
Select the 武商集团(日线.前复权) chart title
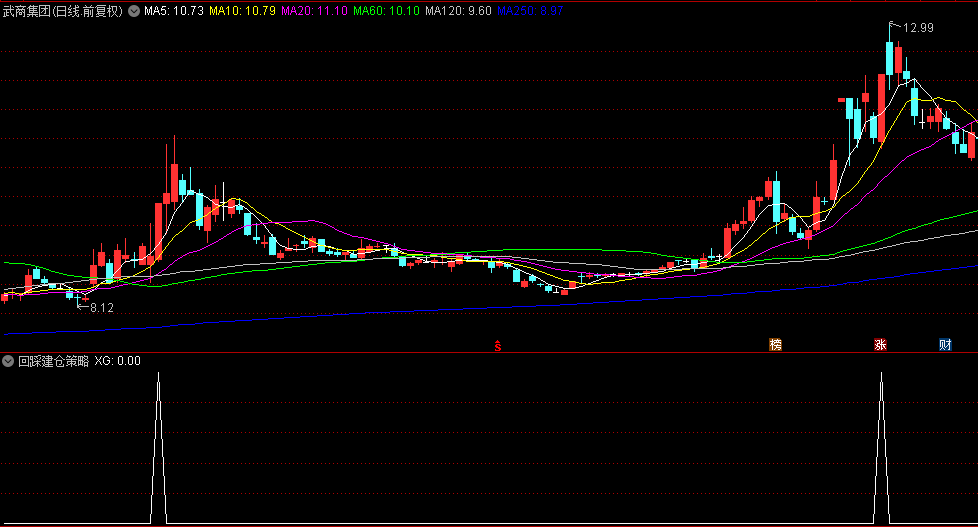[63, 11]
